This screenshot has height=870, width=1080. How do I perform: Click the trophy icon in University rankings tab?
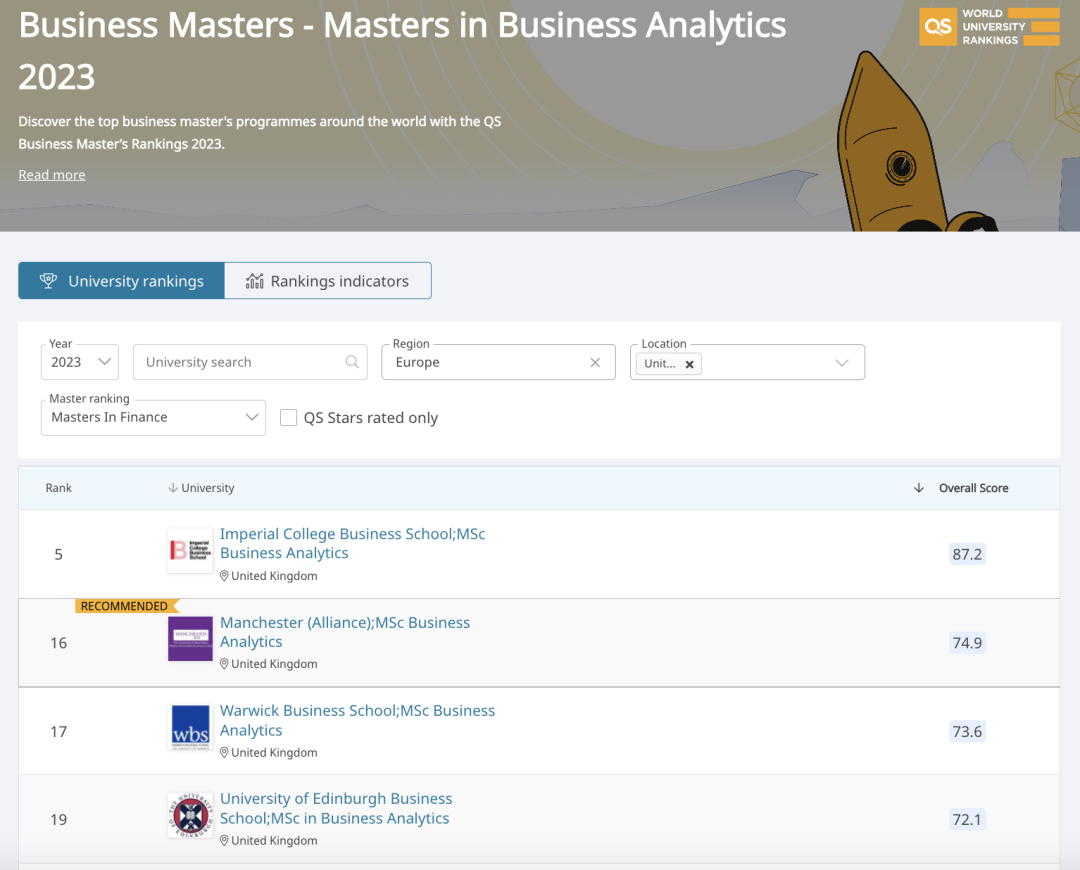[48, 280]
